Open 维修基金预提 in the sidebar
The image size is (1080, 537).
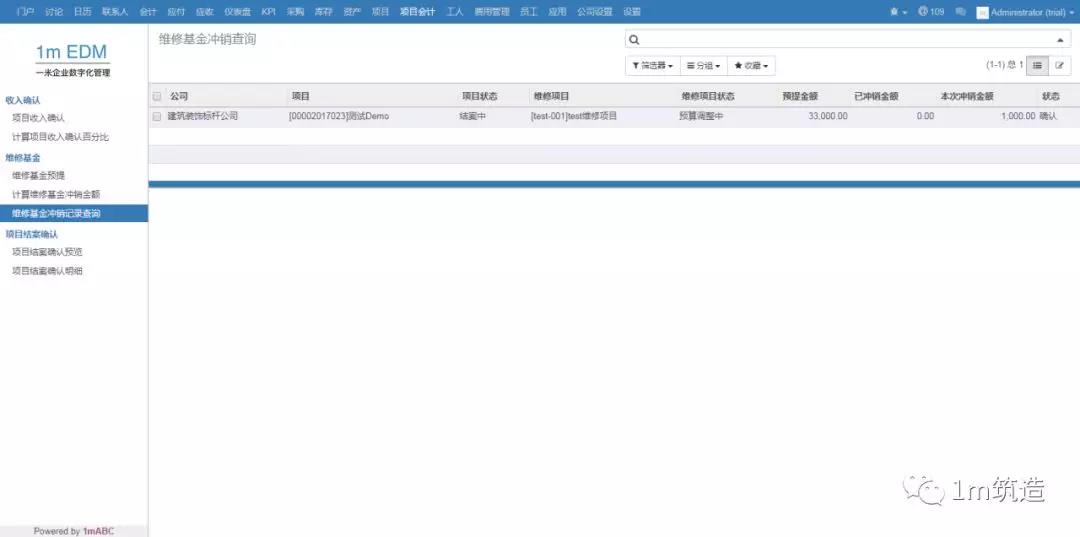pyautogui.click(x=40, y=175)
